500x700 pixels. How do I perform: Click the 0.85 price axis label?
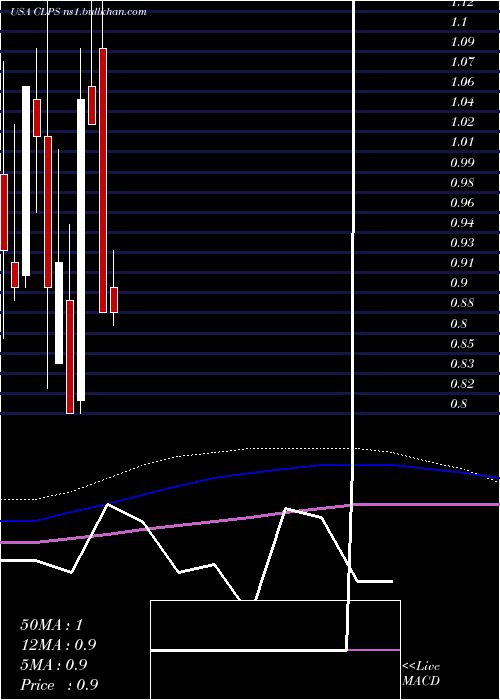coord(462,344)
